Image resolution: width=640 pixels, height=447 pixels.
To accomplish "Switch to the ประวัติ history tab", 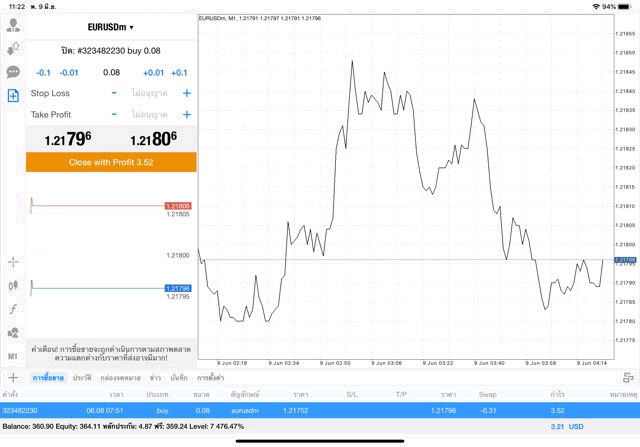I will [82, 378].
